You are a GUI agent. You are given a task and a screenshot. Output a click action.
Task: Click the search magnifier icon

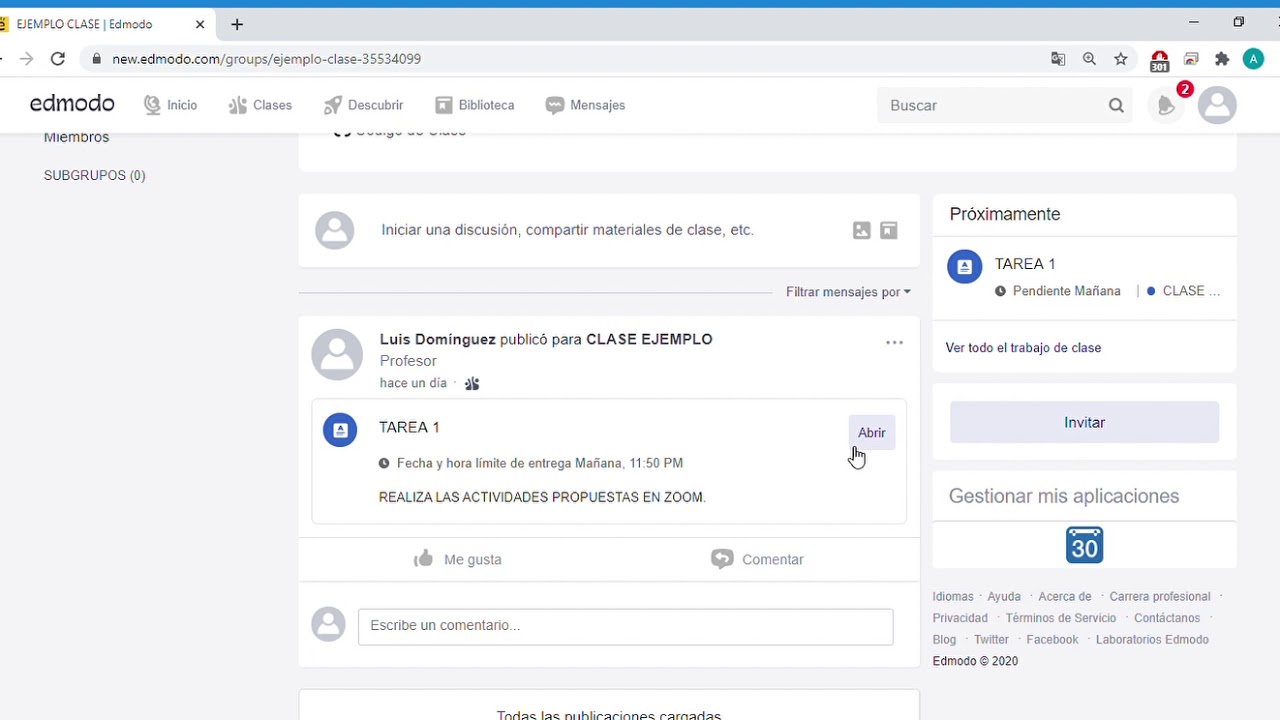pos(1116,105)
